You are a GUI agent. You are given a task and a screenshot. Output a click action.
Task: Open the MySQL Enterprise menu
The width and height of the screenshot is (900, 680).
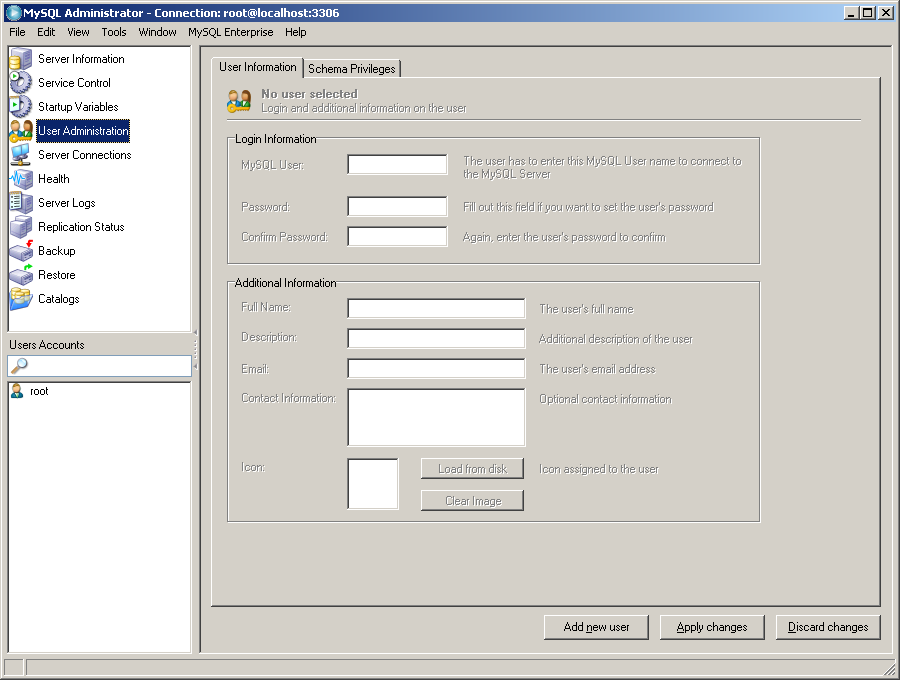click(x=230, y=32)
